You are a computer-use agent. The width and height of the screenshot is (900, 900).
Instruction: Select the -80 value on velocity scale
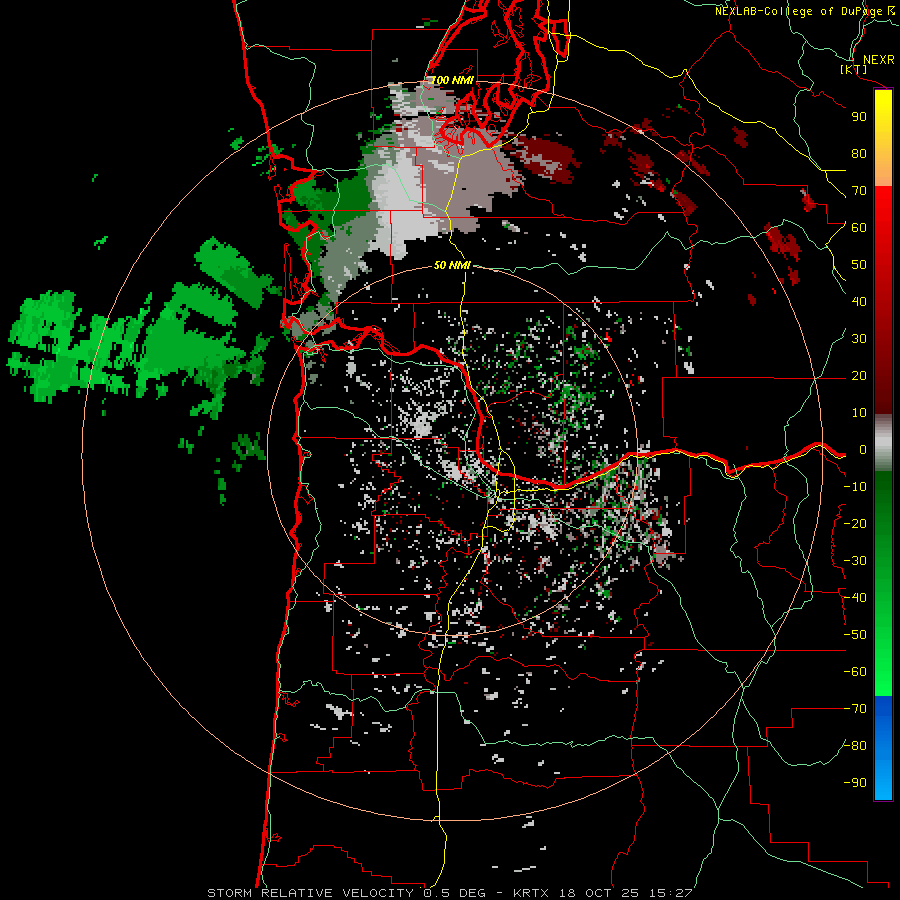click(x=855, y=746)
